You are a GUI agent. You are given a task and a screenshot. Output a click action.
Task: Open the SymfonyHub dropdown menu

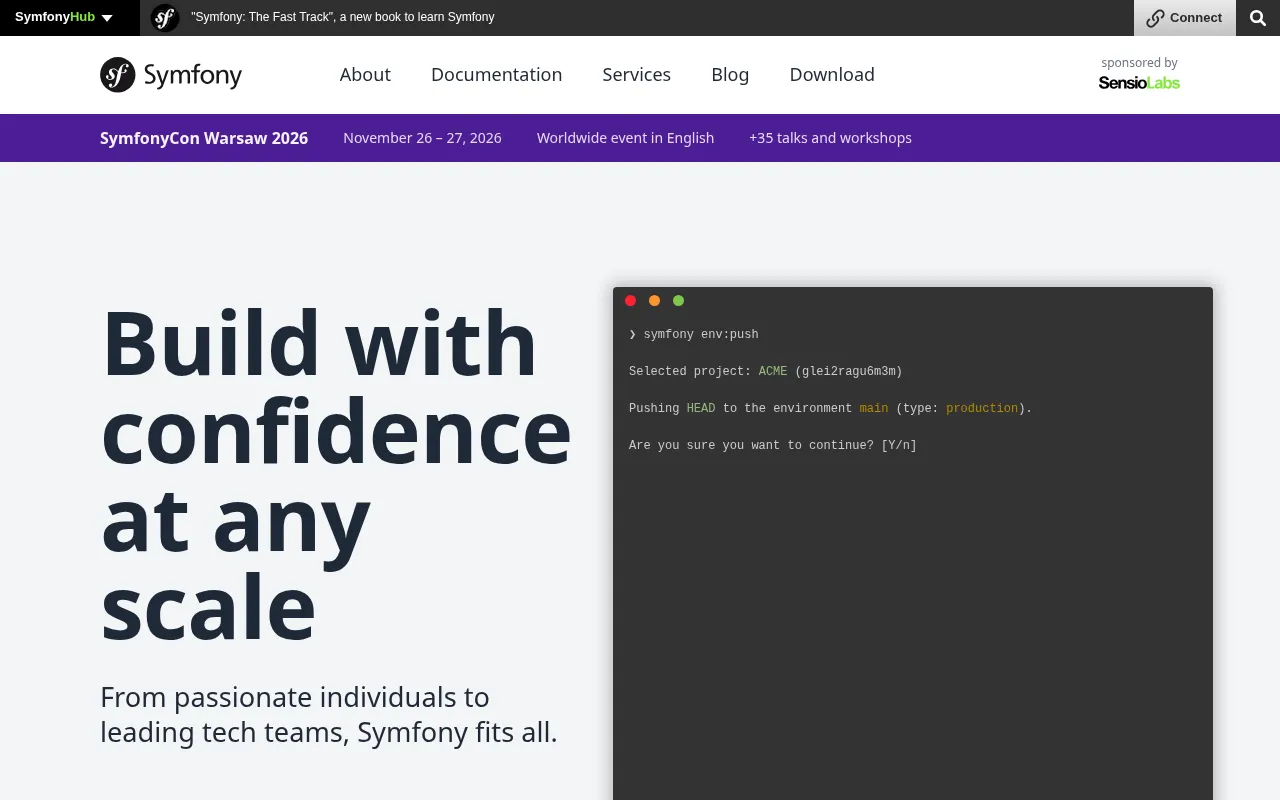coord(64,17)
